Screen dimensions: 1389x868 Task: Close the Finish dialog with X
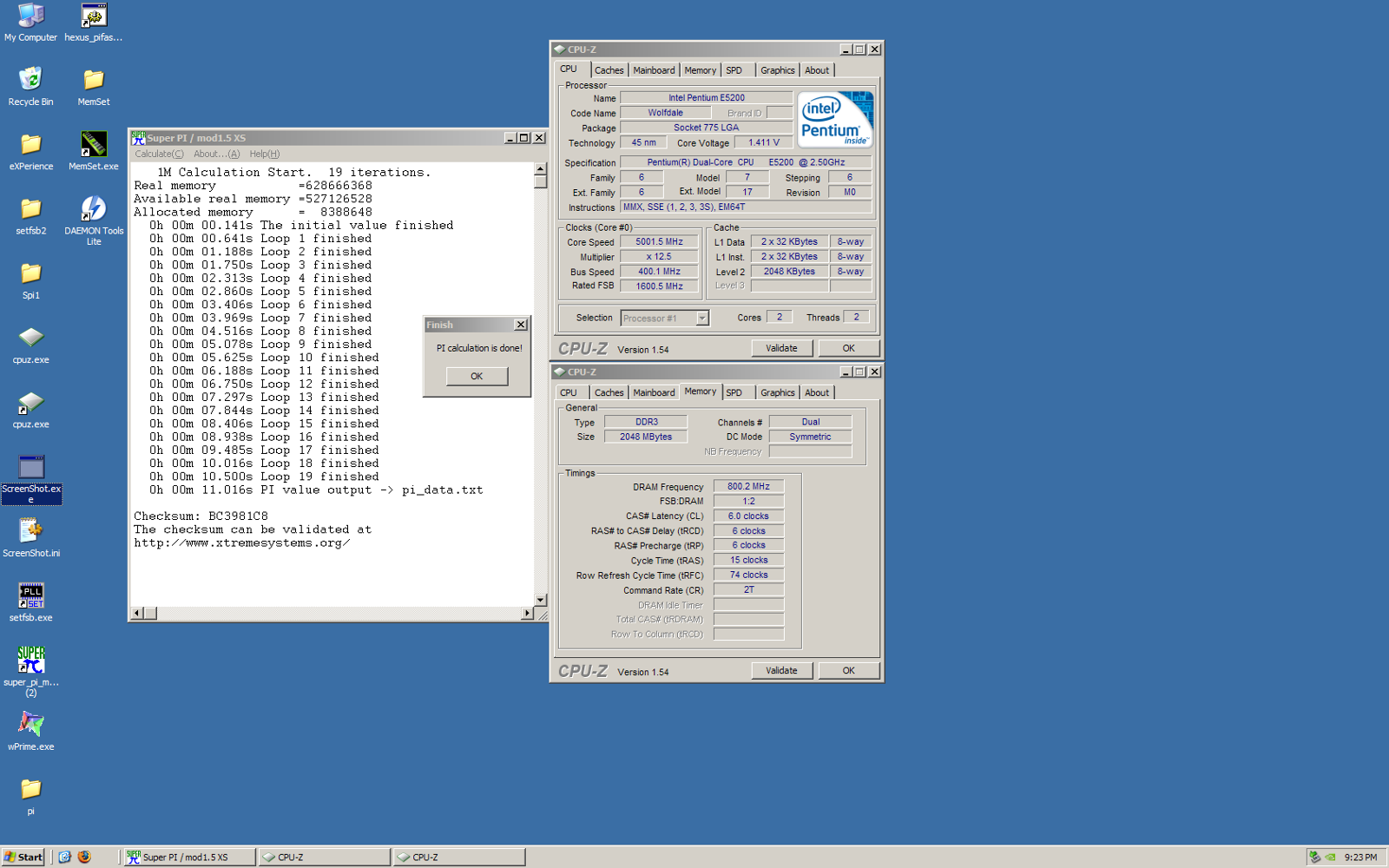coord(521,325)
